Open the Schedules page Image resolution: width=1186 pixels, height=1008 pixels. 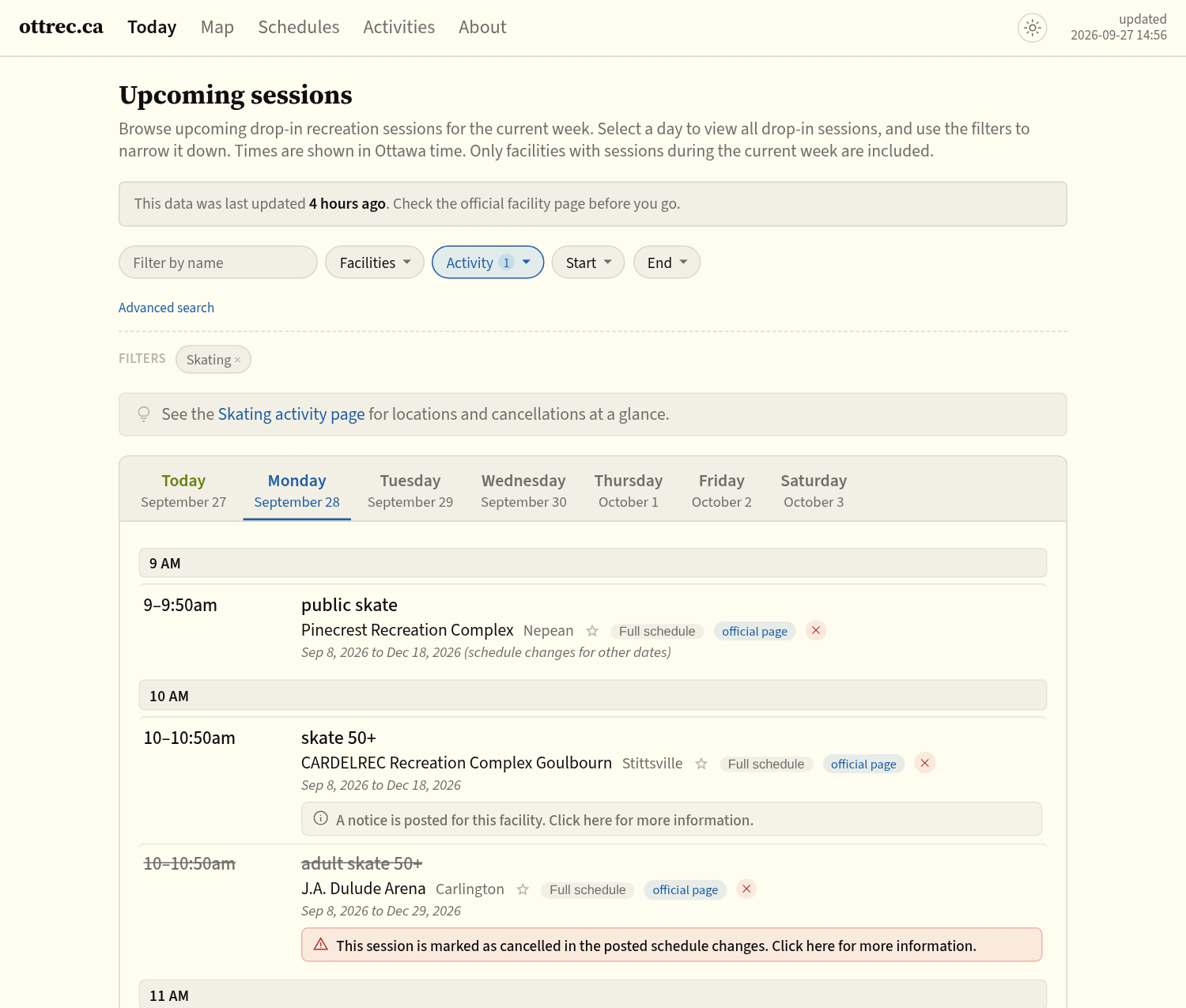pos(299,27)
